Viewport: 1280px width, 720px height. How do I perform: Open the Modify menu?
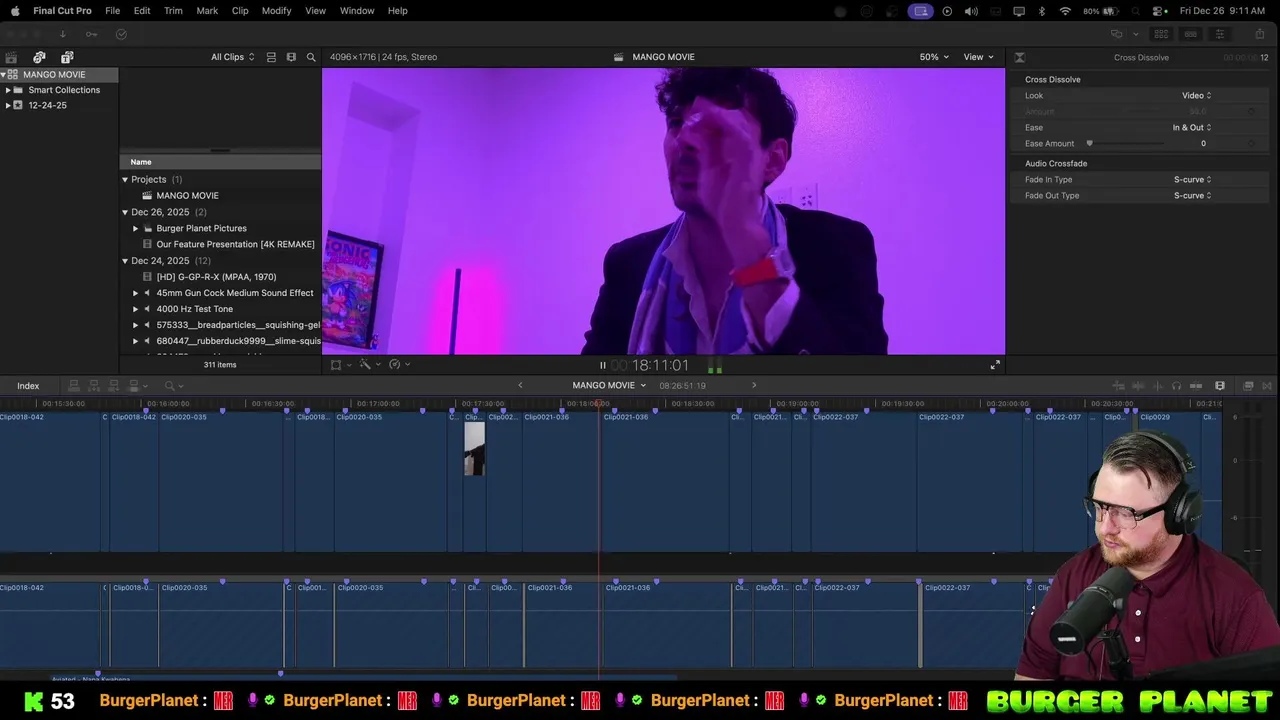[276, 11]
